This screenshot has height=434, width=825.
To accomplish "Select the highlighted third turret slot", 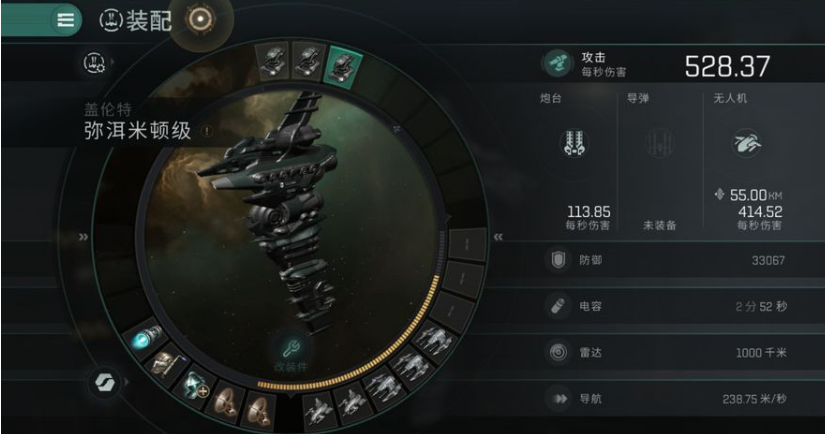I will [x=344, y=68].
